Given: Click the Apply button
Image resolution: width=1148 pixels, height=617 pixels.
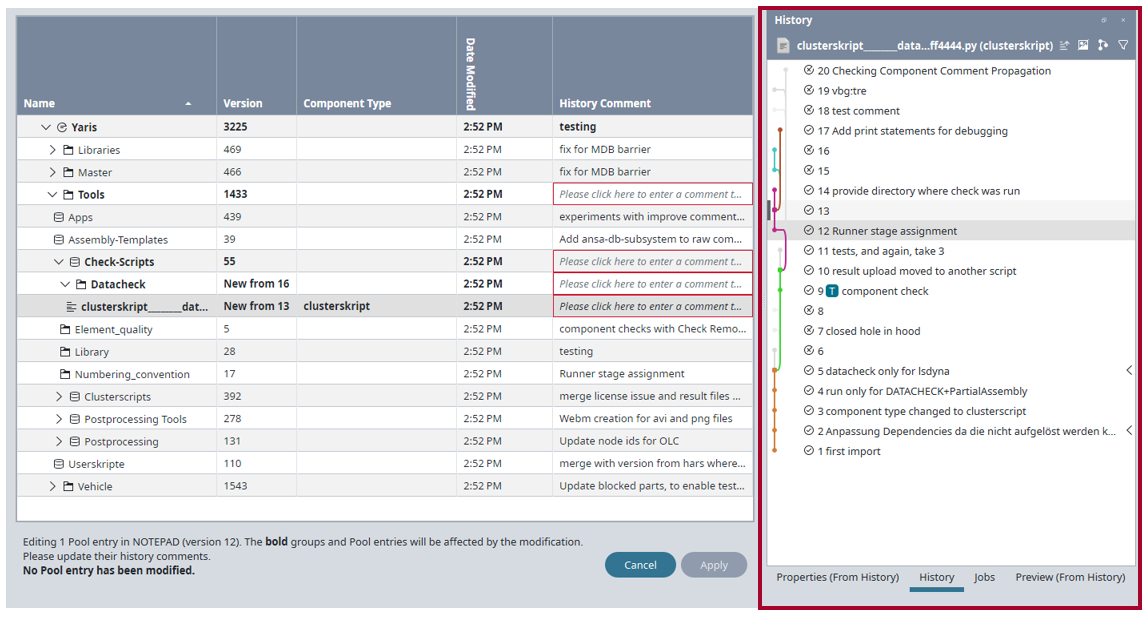Looking at the screenshot, I should pos(714,565).
